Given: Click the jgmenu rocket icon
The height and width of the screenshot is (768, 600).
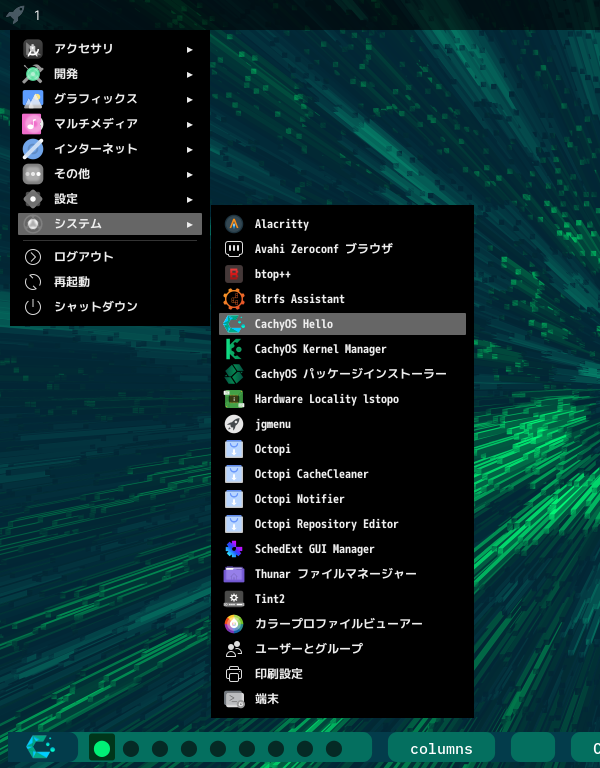Looking at the screenshot, I should click(x=234, y=424).
